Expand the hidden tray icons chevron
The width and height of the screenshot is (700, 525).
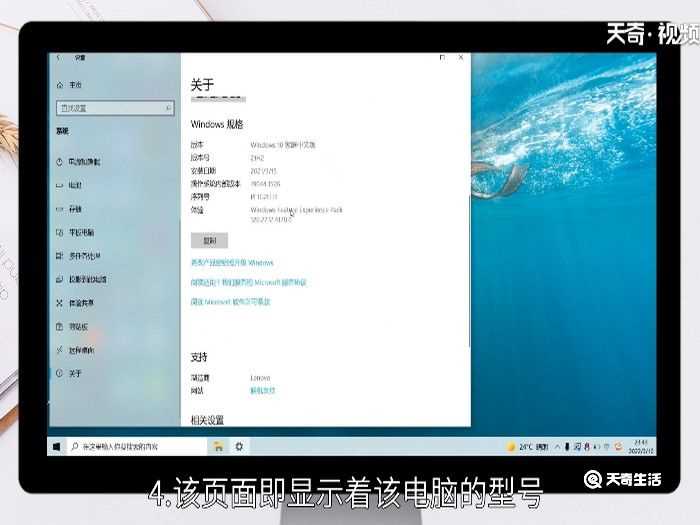pyautogui.click(x=557, y=446)
